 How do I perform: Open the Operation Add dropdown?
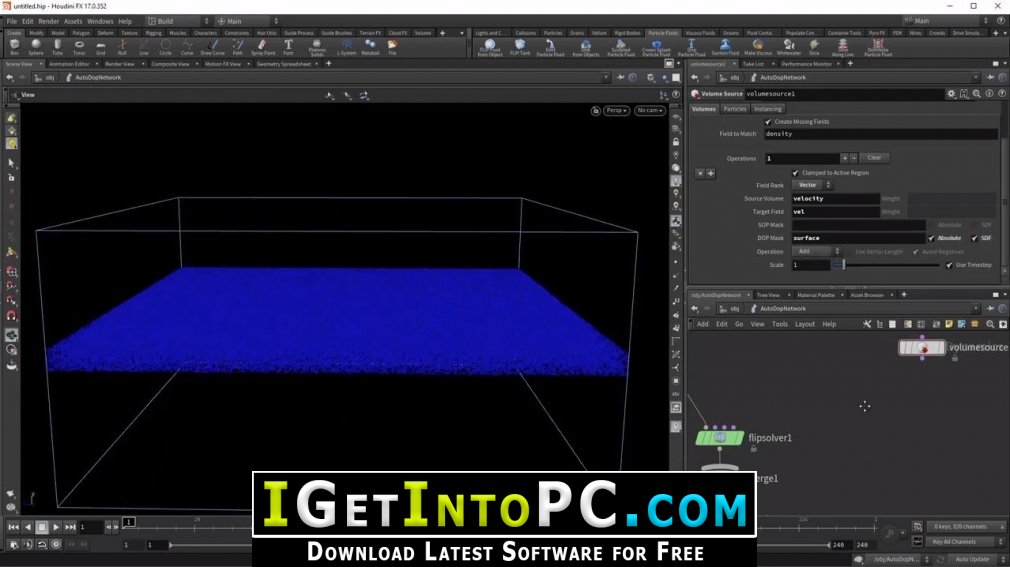816,251
